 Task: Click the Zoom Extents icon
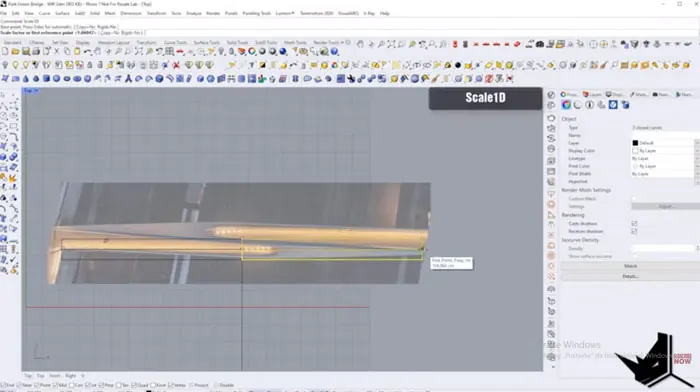click(139, 52)
